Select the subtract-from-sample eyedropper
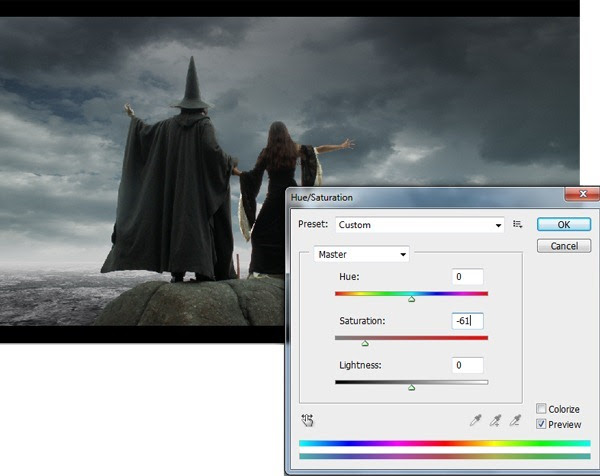This screenshot has width=600, height=476. tap(515, 420)
